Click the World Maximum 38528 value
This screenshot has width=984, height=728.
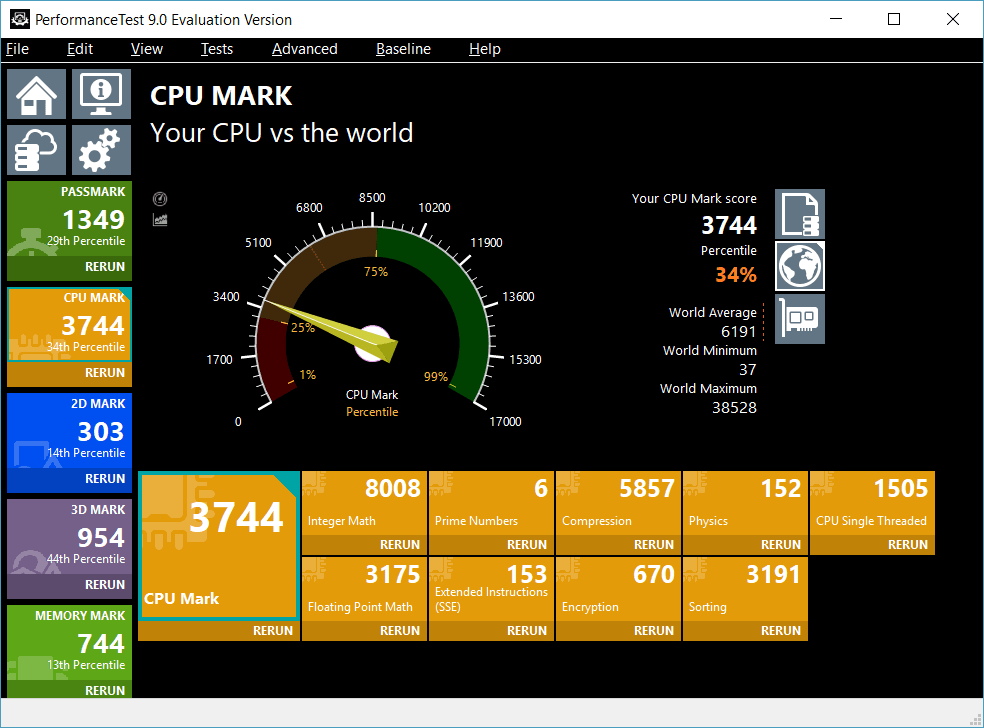[x=734, y=408]
